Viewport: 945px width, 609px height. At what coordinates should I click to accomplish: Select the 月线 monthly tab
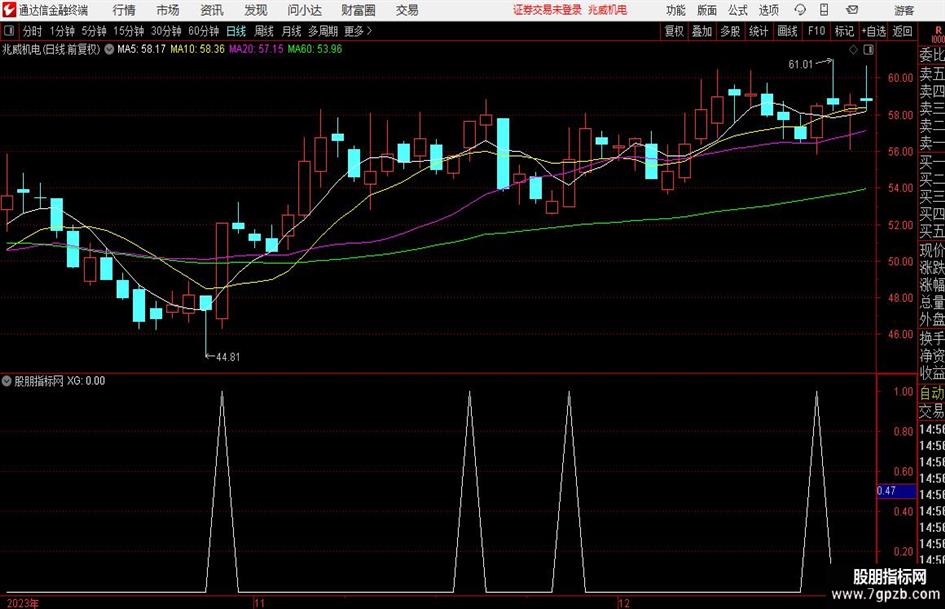coord(291,31)
